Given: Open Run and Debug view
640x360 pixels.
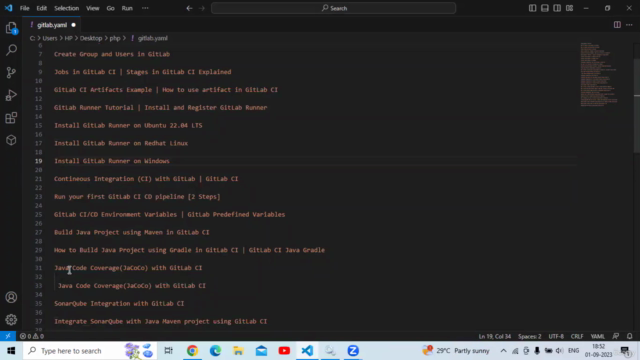Looking at the screenshot, I should point(11,95).
